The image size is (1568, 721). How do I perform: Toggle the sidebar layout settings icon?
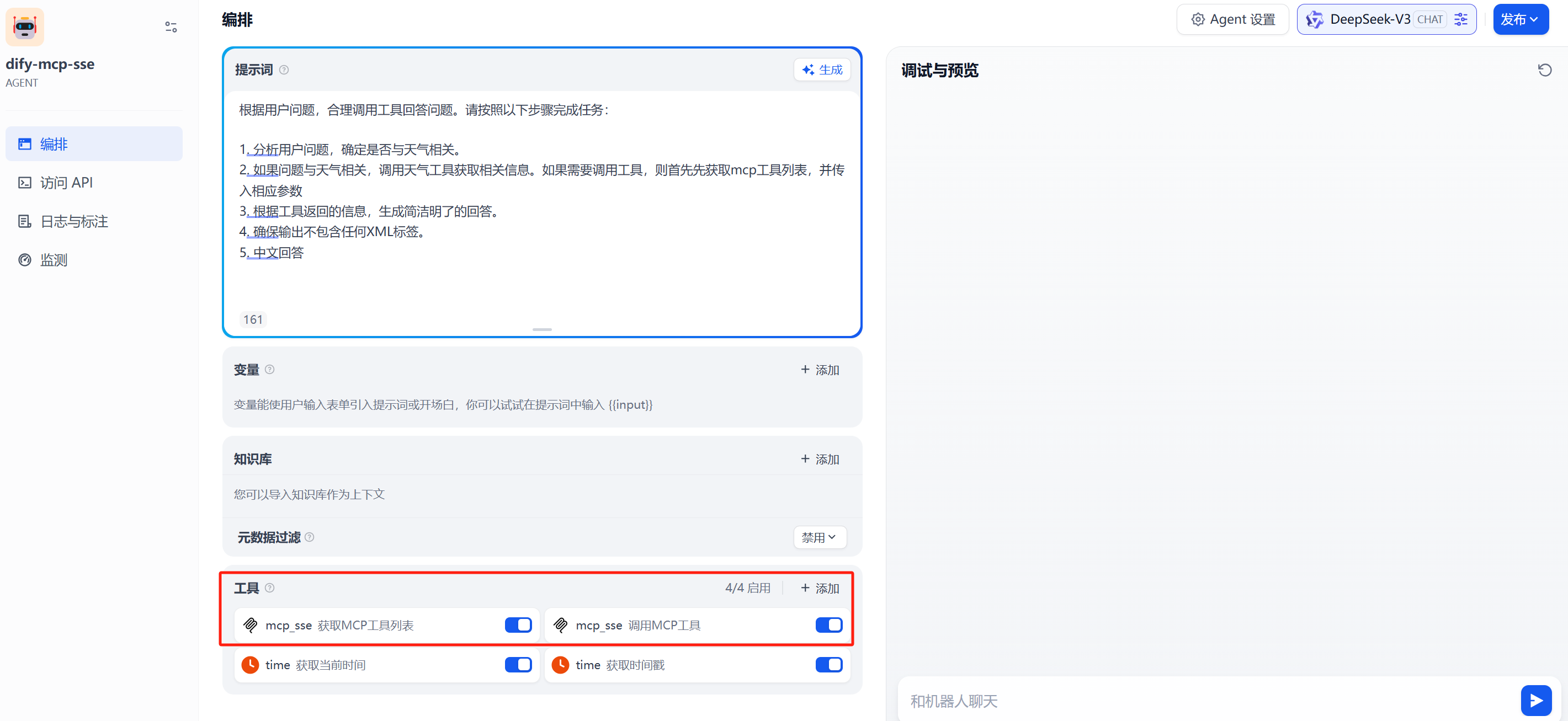pyautogui.click(x=171, y=27)
